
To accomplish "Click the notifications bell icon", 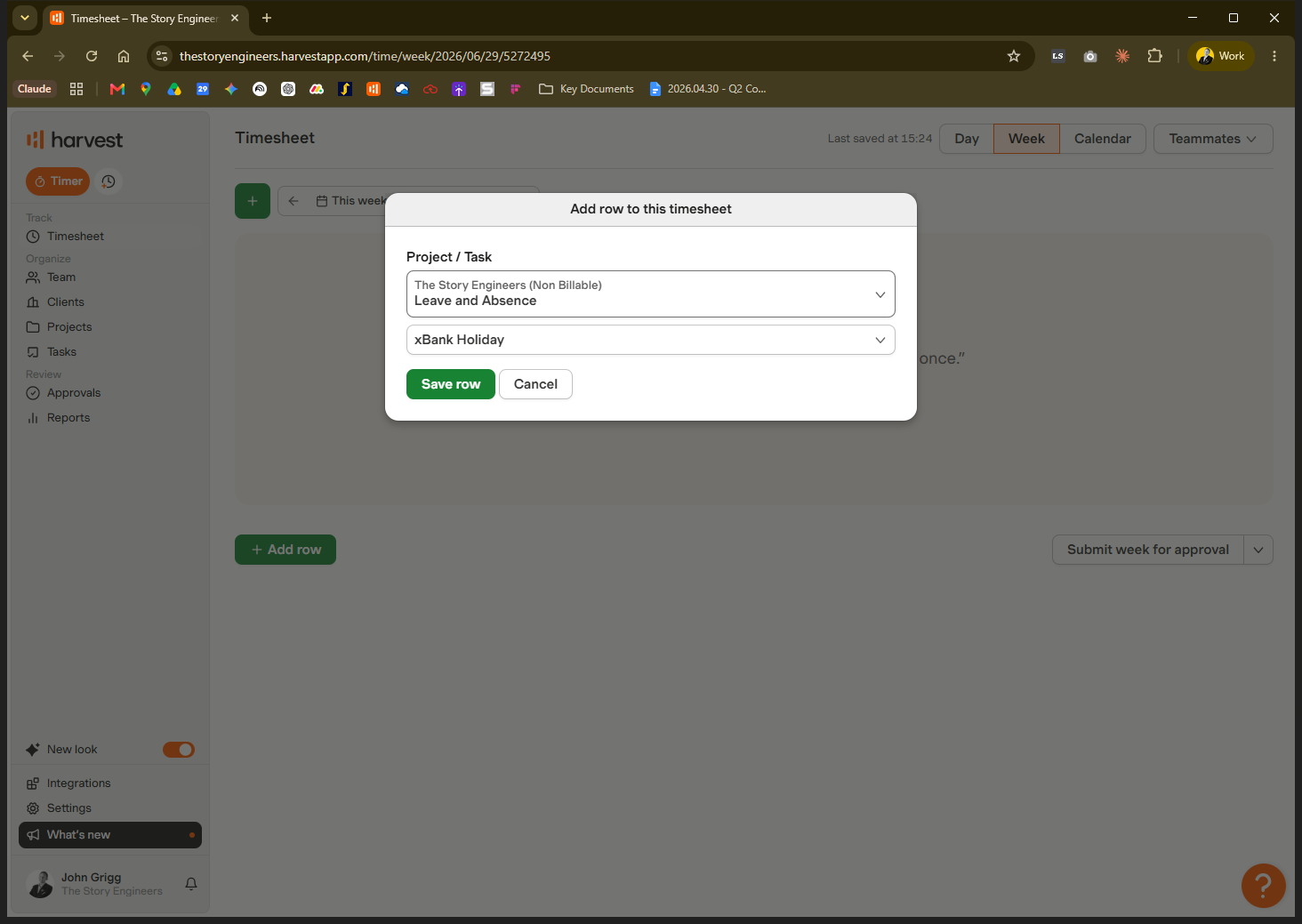I will click(x=191, y=884).
